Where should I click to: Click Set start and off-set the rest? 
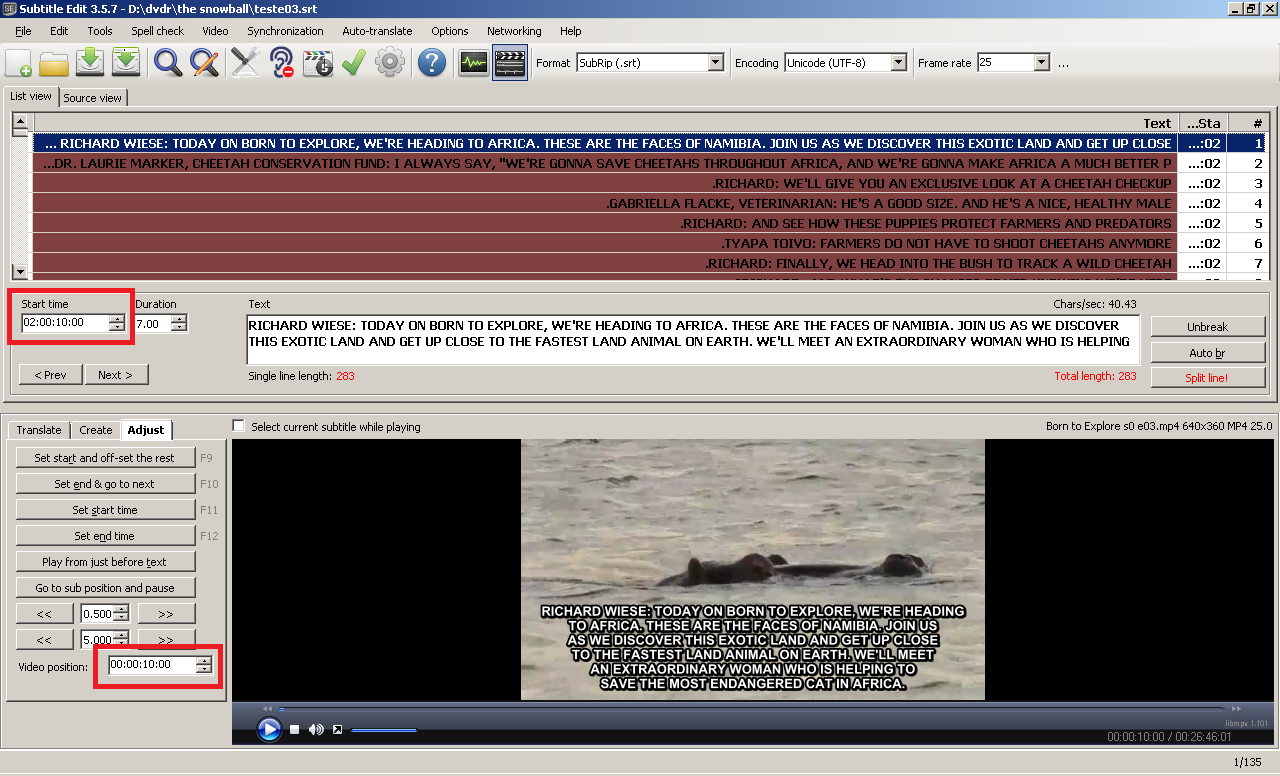(x=105, y=458)
